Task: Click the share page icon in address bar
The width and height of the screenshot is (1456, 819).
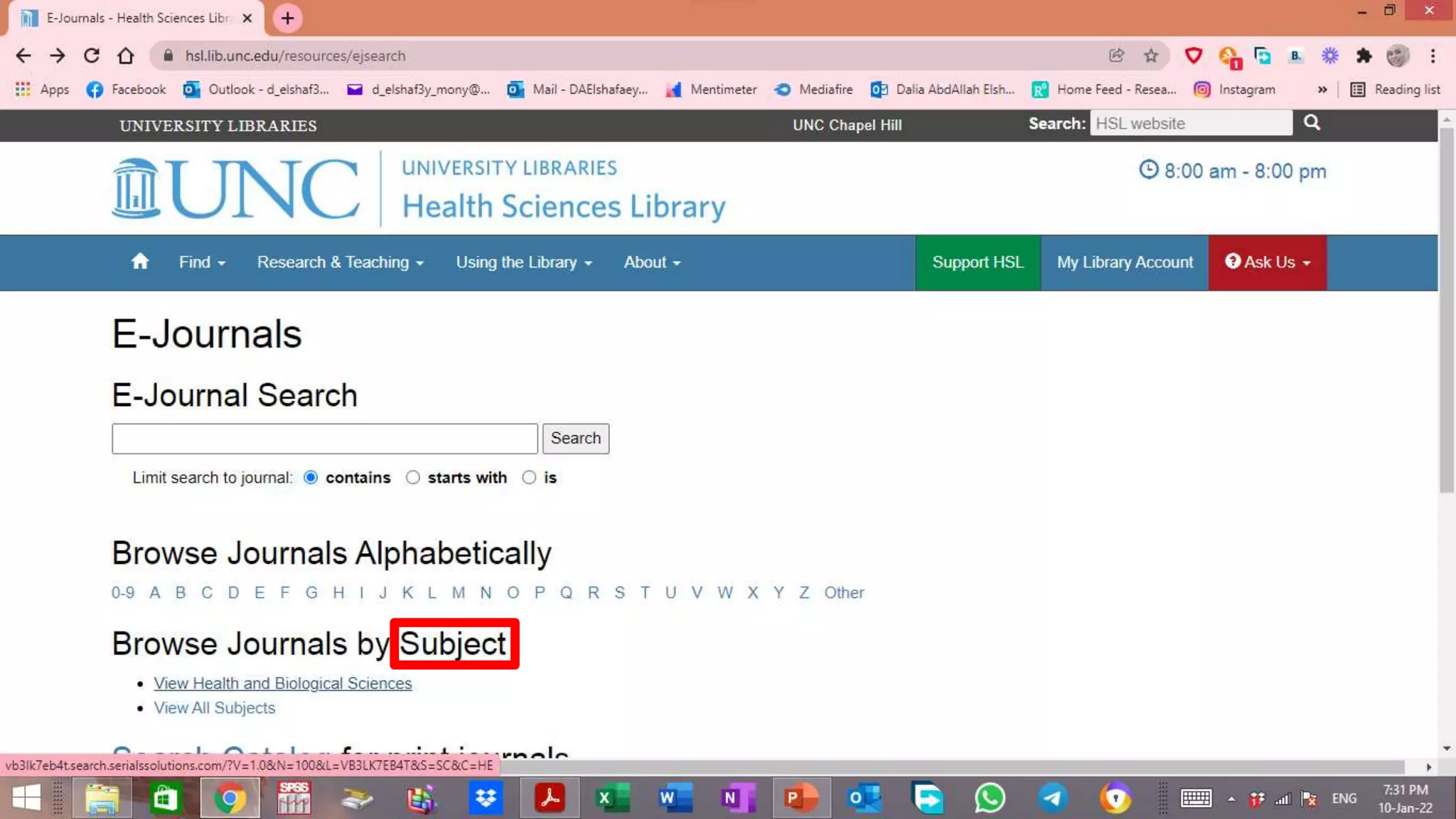Action: (1117, 55)
